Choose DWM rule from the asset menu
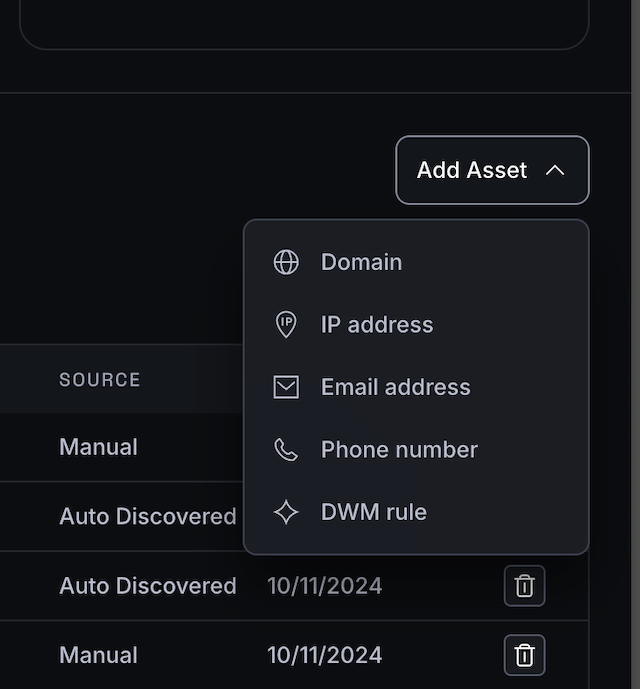The image size is (640, 689). tap(416, 512)
